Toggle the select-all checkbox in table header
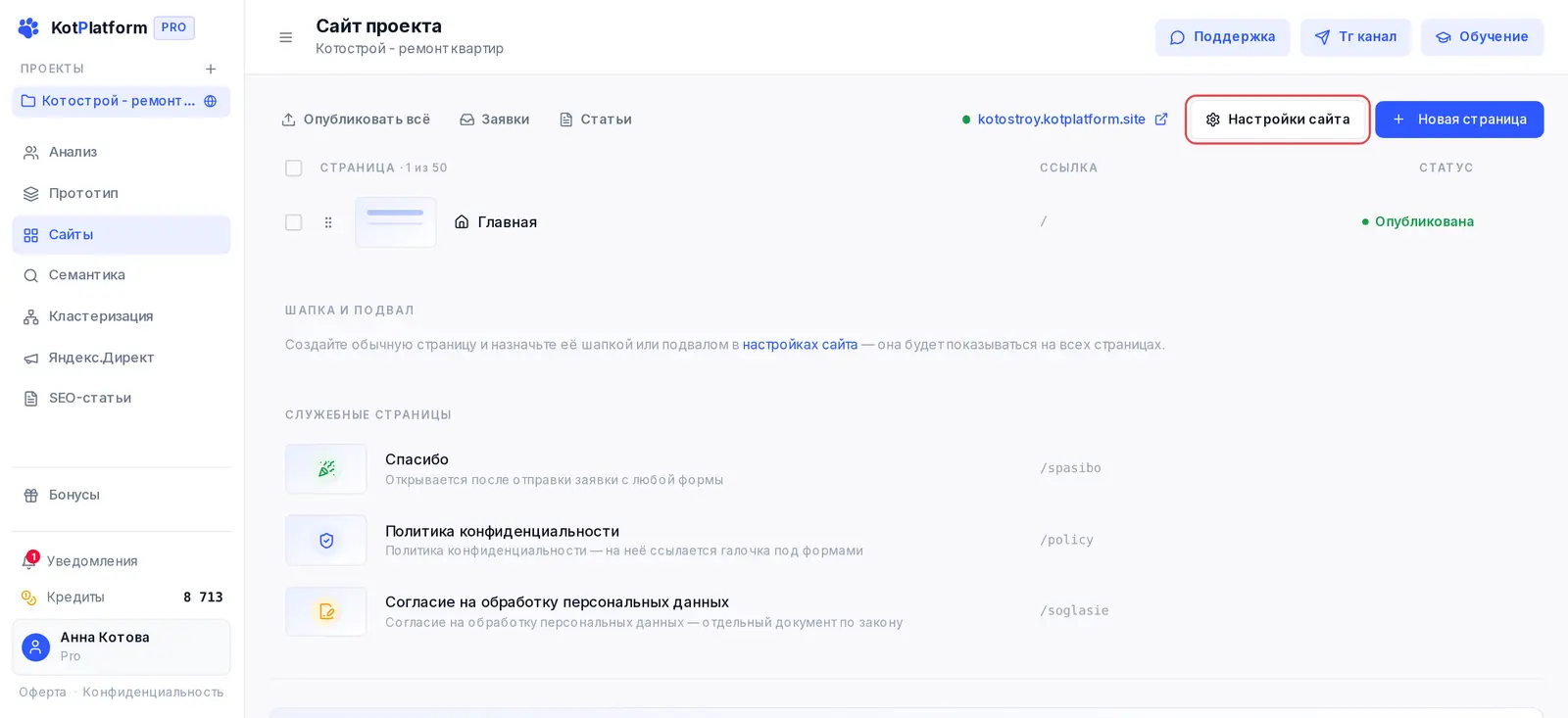The width and height of the screenshot is (1568, 718). coord(293,168)
